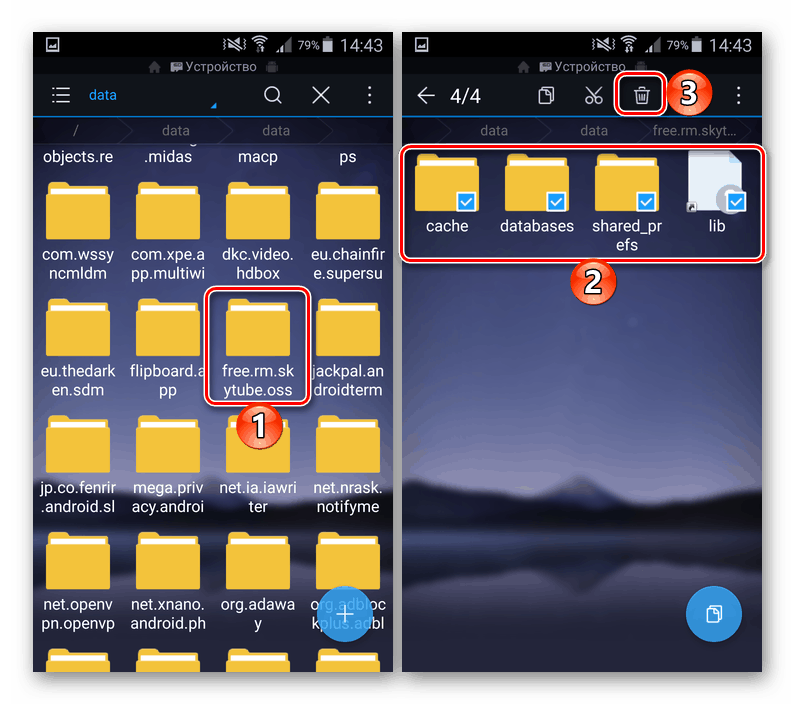Select the cache folder icon

(447, 182)
